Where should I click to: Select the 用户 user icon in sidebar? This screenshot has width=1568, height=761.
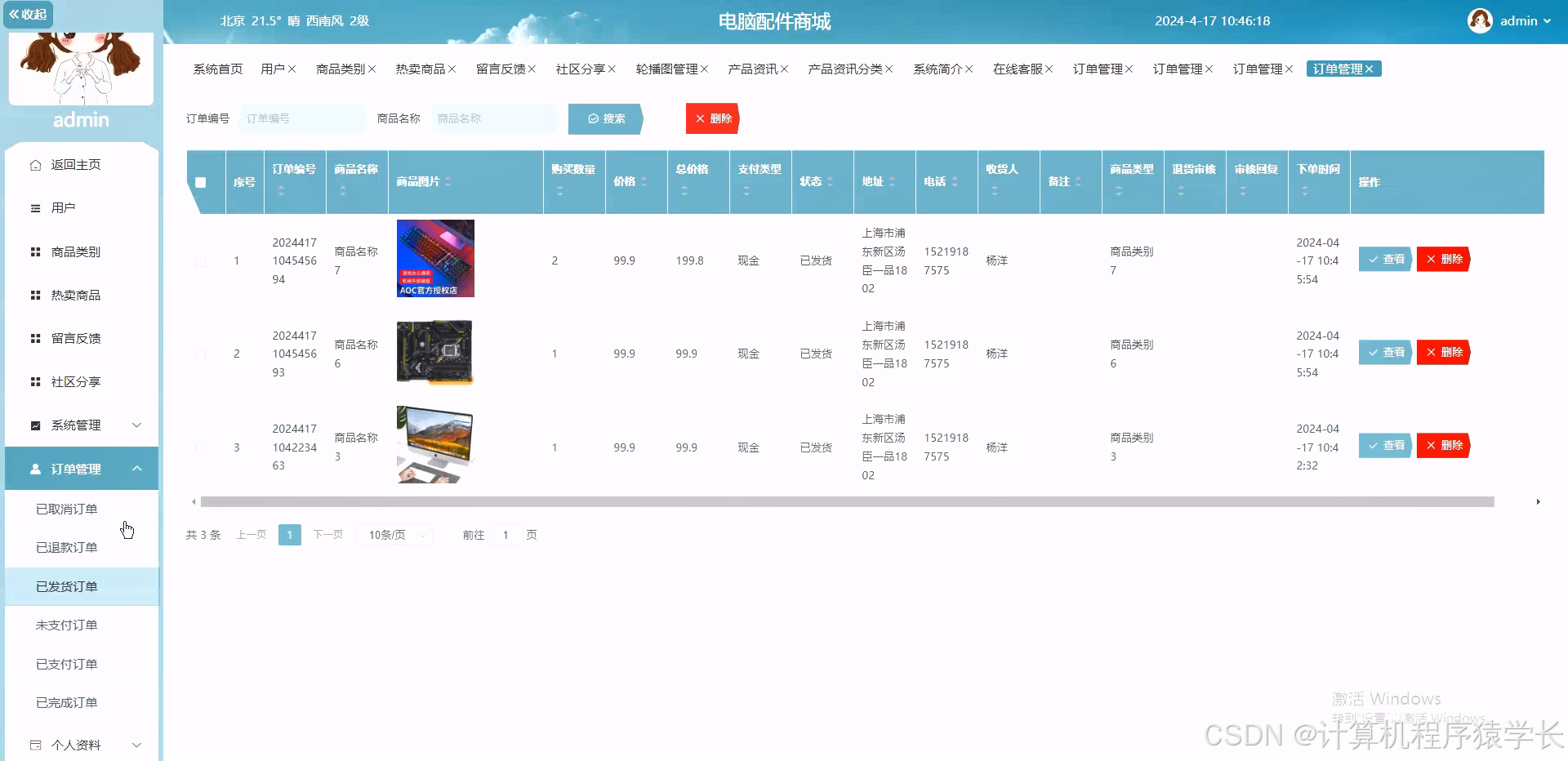[x=35, y=207]
